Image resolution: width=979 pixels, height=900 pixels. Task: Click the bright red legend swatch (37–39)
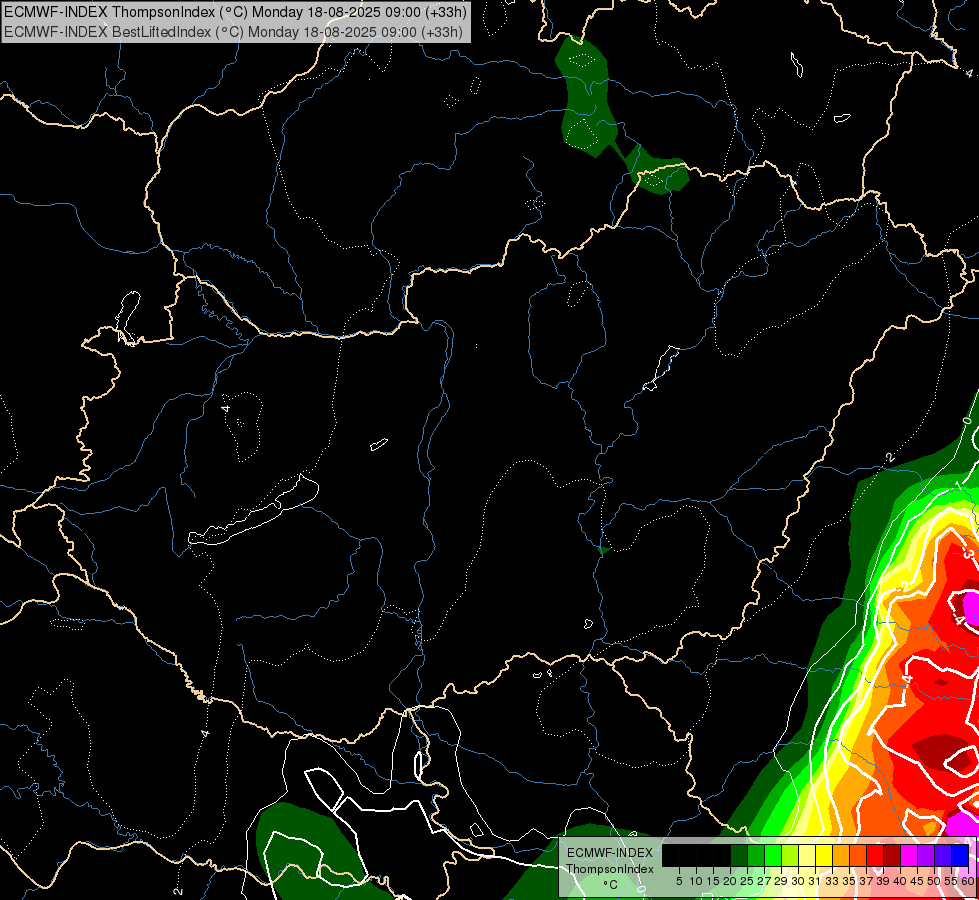[x=875, y=855]
